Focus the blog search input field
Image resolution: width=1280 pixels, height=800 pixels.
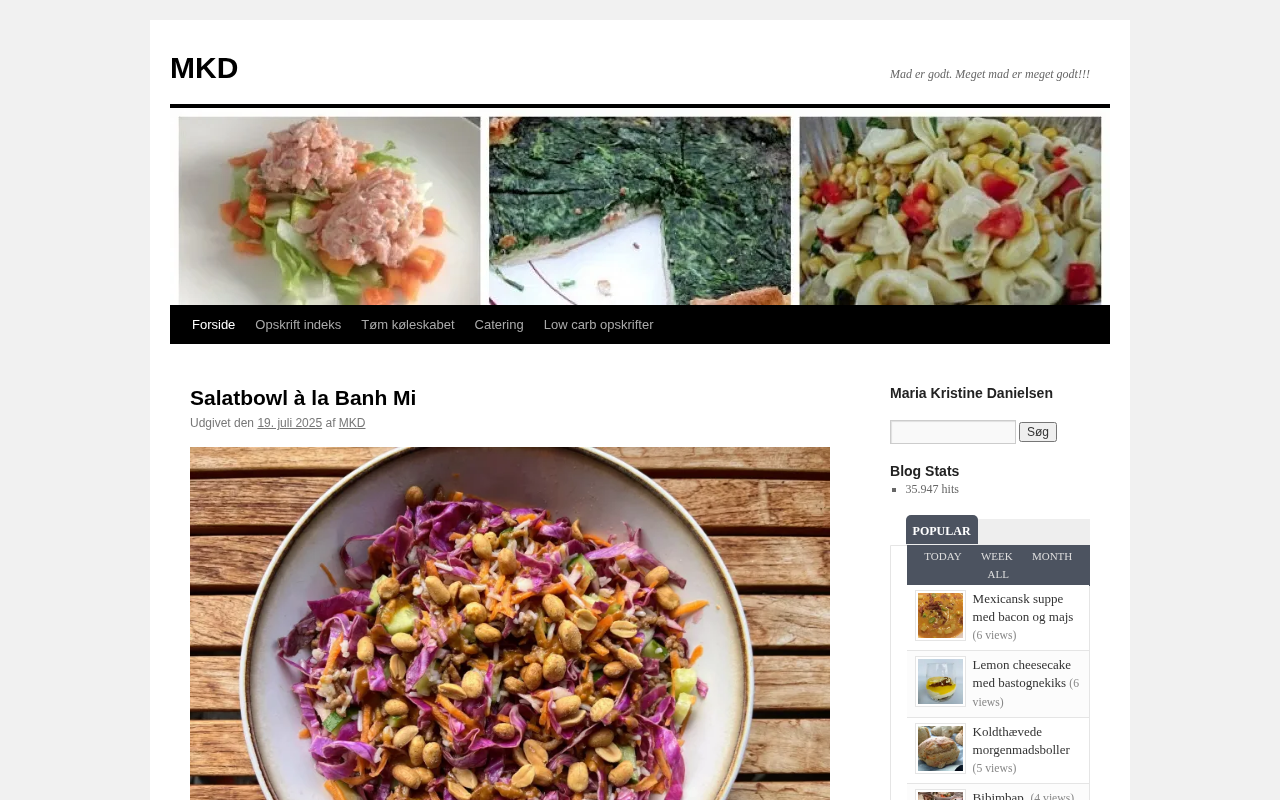(953, 432)
